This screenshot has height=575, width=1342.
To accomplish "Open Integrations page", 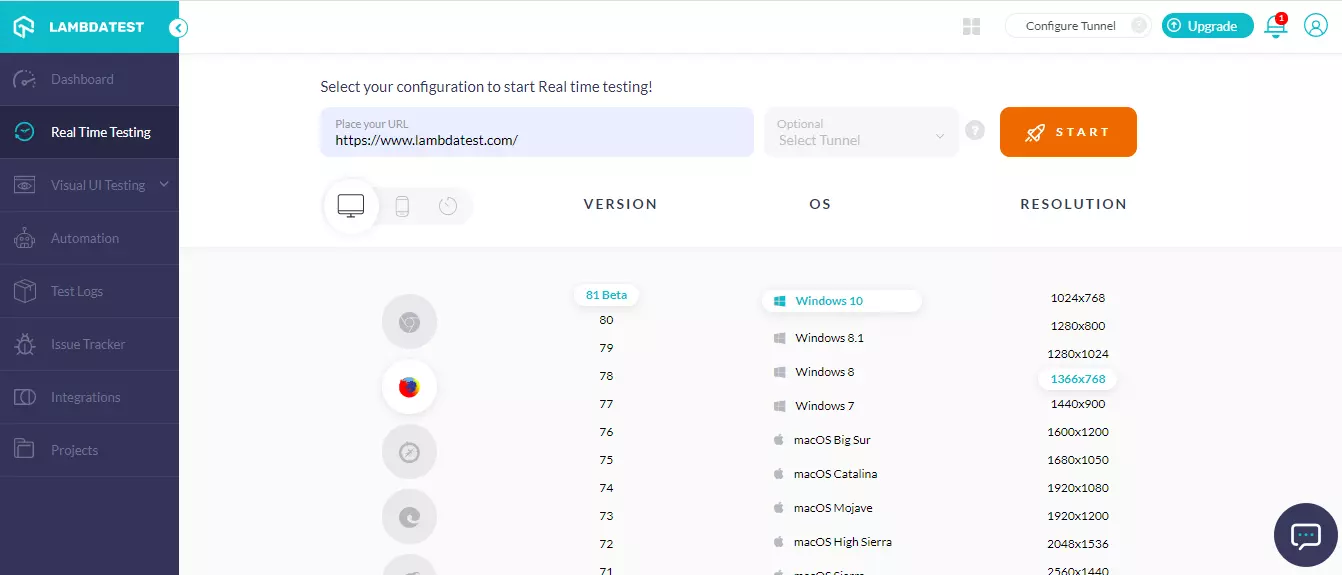I will point(89,397).
